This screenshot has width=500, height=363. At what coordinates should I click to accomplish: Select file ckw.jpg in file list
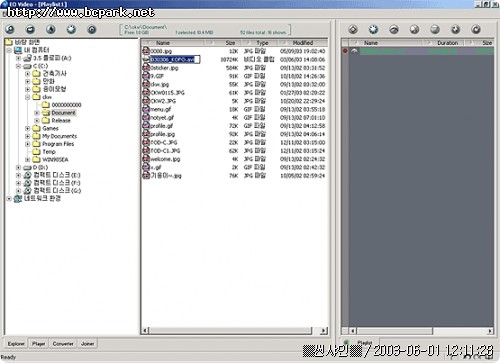click(159, 84)
